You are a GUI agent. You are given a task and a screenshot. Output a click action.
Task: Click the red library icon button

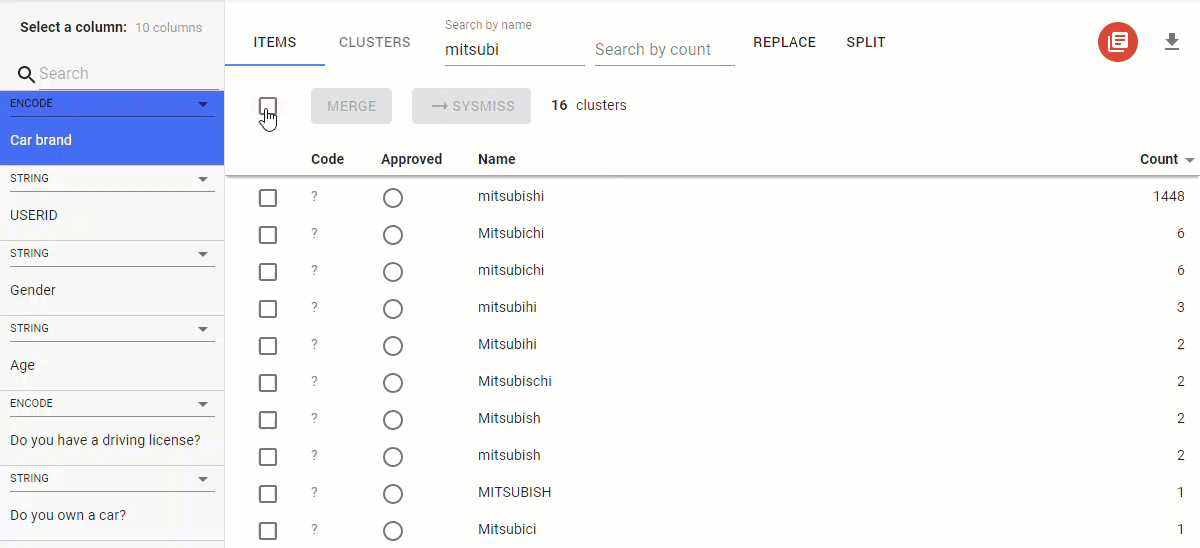(x=1117, y=42)
